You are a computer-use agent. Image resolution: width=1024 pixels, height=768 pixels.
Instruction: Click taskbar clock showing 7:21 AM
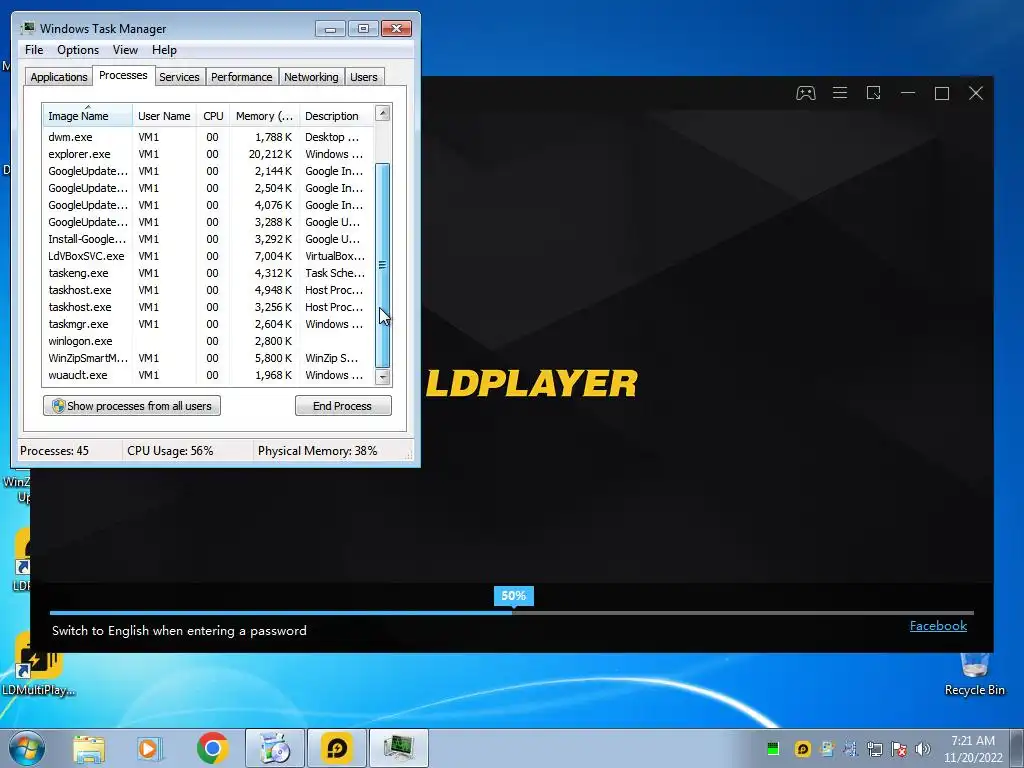(972, 748)
